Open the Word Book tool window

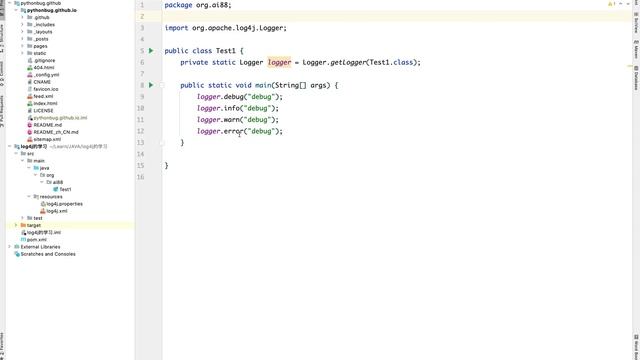click(x=636, y=347)
